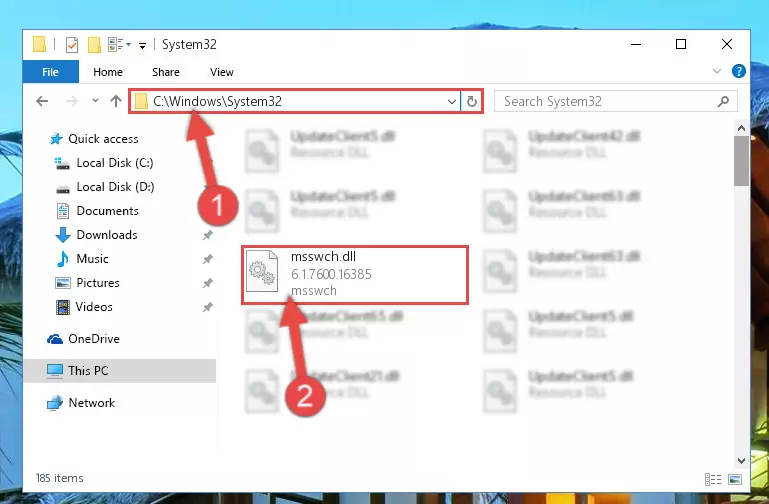Viewport: 769px width, 504px height.
Task: Switch to the Share ribbon tab
Action: click(166, 72)
